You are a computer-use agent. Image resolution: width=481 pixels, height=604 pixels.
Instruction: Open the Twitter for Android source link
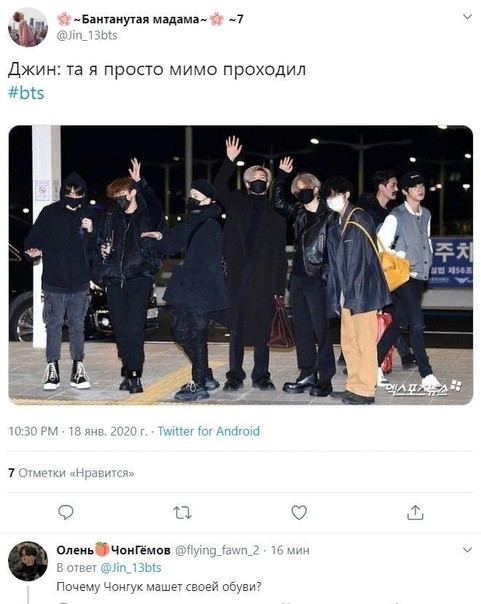[x=208, y=431]
